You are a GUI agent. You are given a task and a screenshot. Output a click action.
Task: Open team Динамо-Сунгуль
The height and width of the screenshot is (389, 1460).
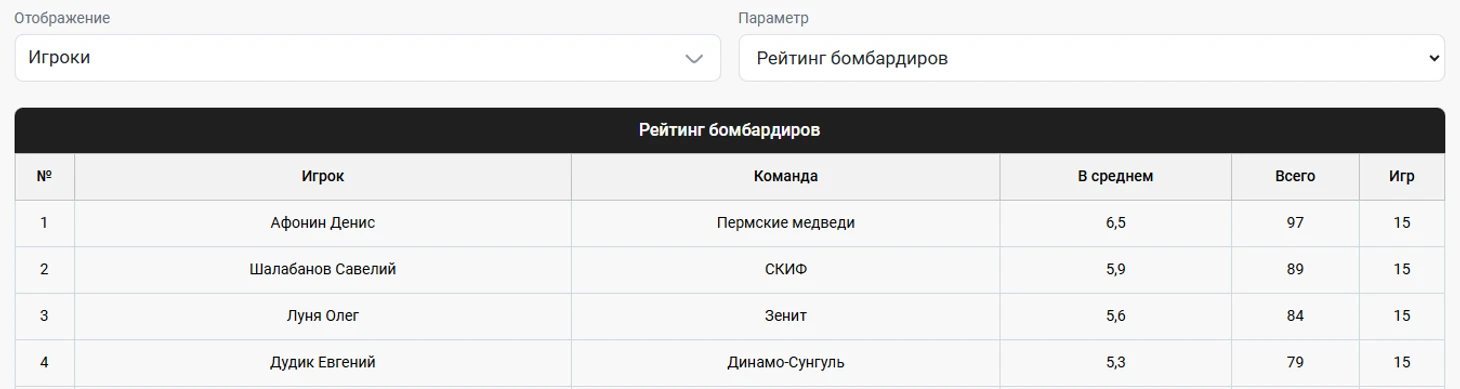[x=786, y=362]
